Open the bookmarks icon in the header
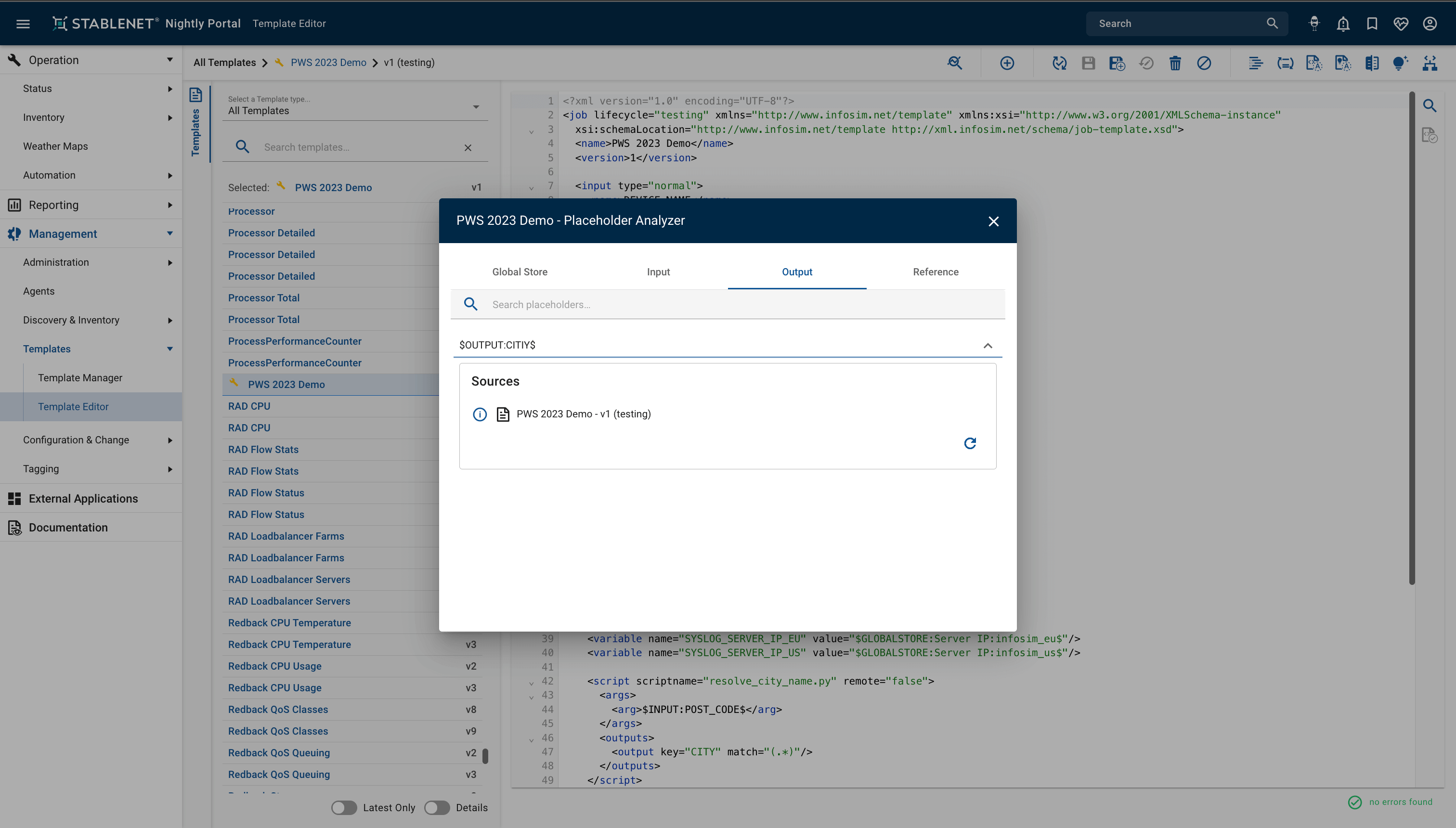 click(1372, 23)
